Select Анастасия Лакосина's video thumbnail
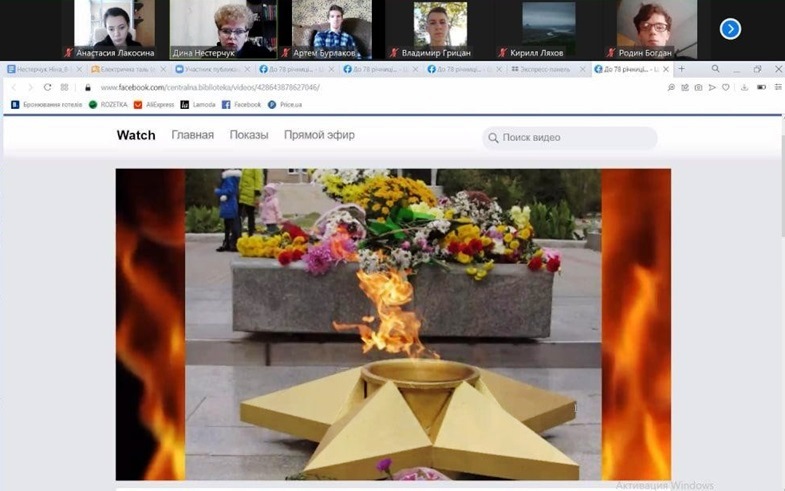 115,29
